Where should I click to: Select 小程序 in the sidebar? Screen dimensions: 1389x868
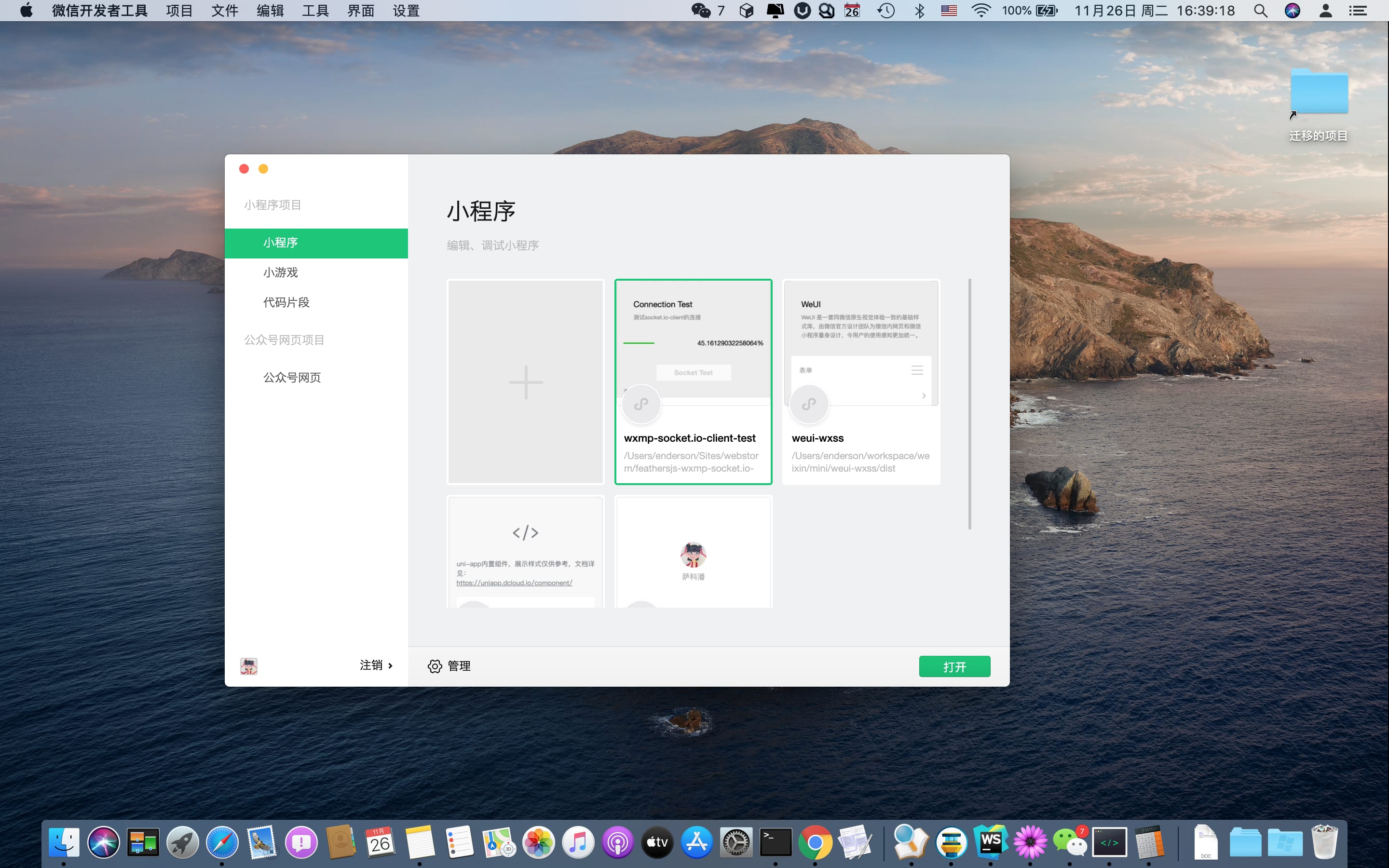[x=316, y=243]
